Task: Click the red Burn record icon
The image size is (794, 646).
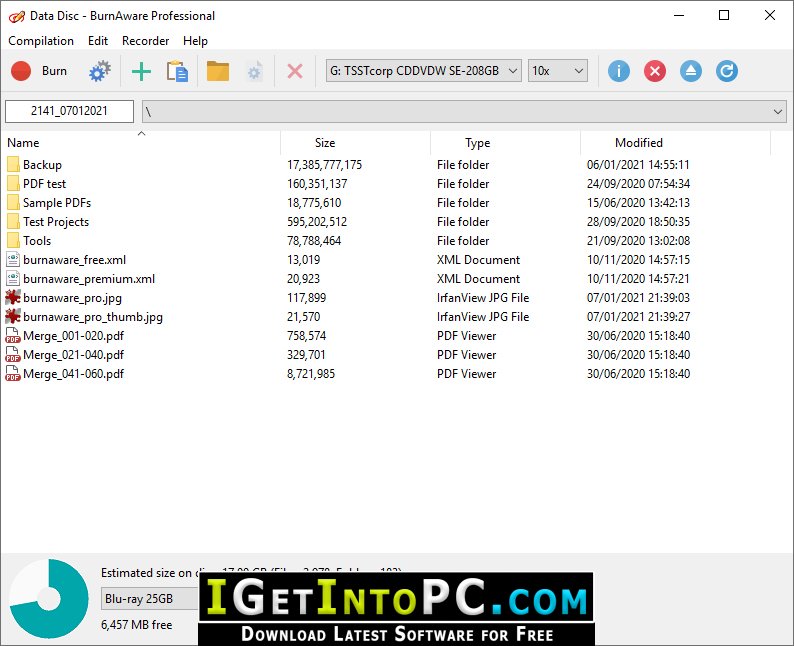Action: coord(21,71)
